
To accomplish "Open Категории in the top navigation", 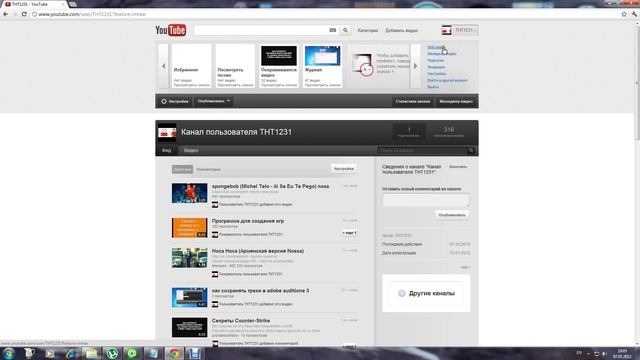I will pyautogui.click(x=368, y=31).
